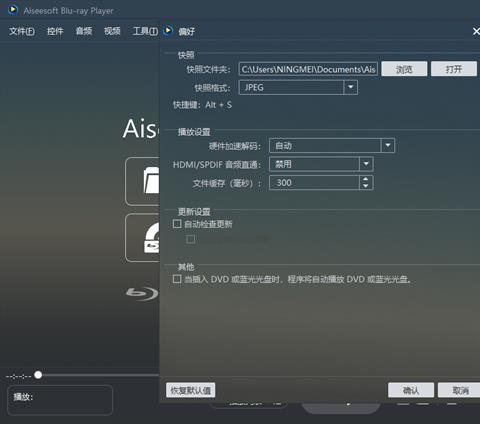
Task: Expand the hardware acceleration 自动 dropdown
Action: click(332, 146)
